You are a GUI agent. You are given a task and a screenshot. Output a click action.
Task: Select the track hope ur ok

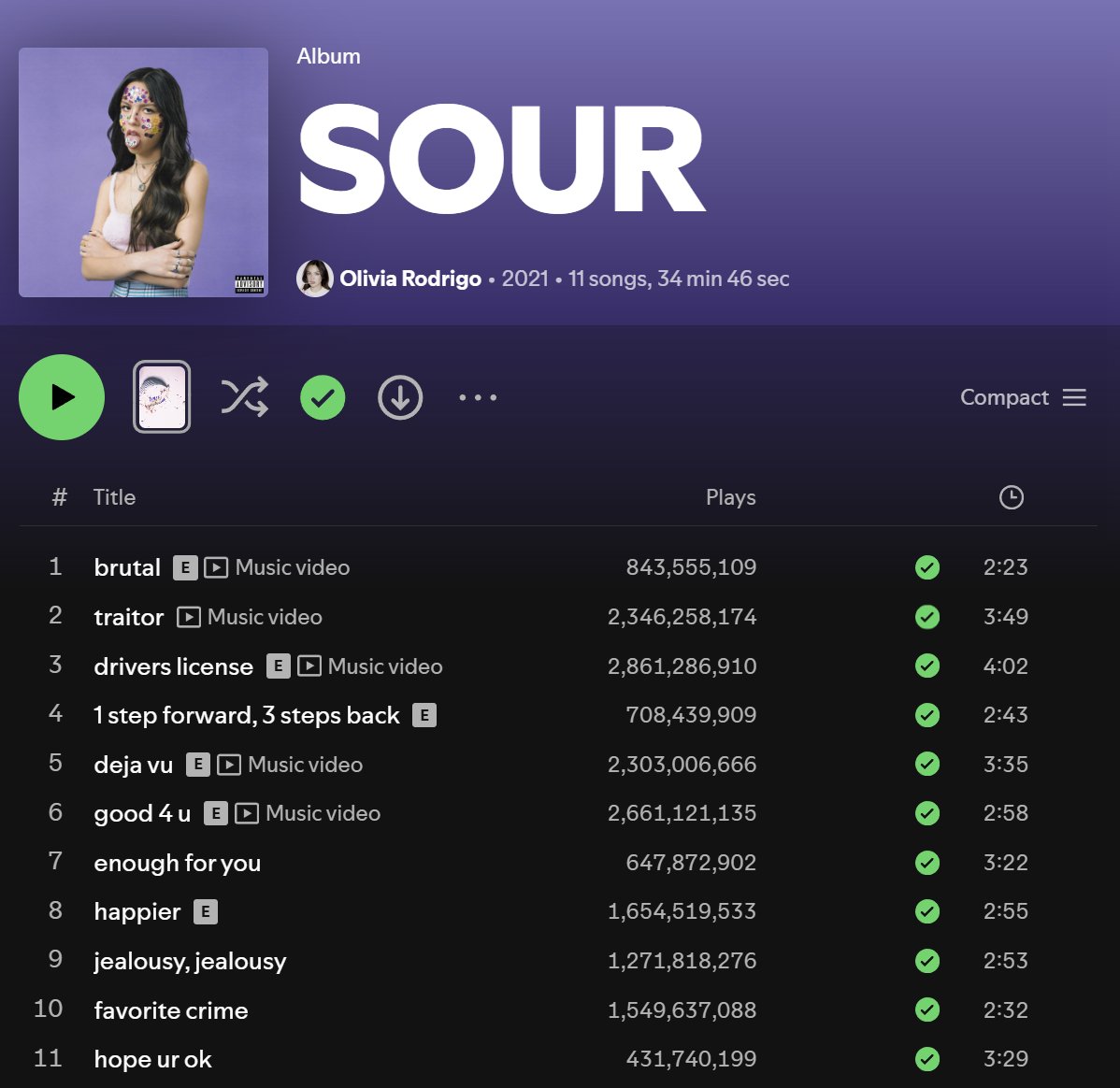coord(153,1059)
